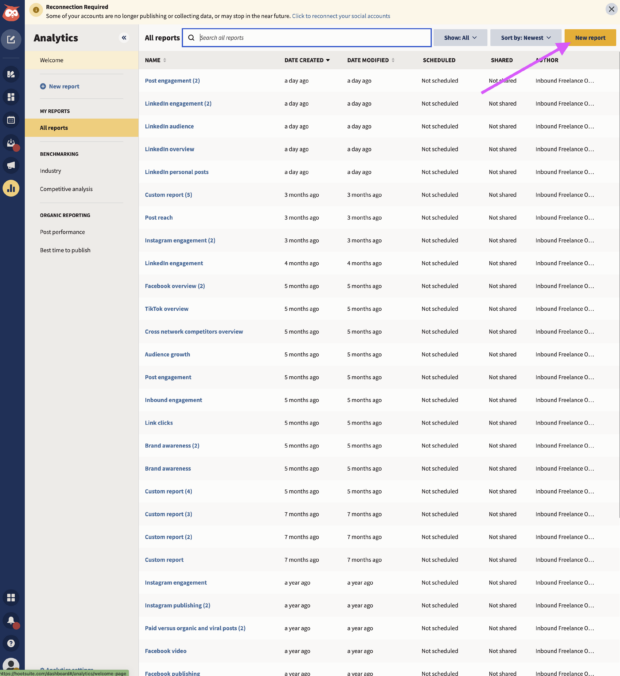Open the LinkedIn audience report
620x676 pixels.
(169, 126)
